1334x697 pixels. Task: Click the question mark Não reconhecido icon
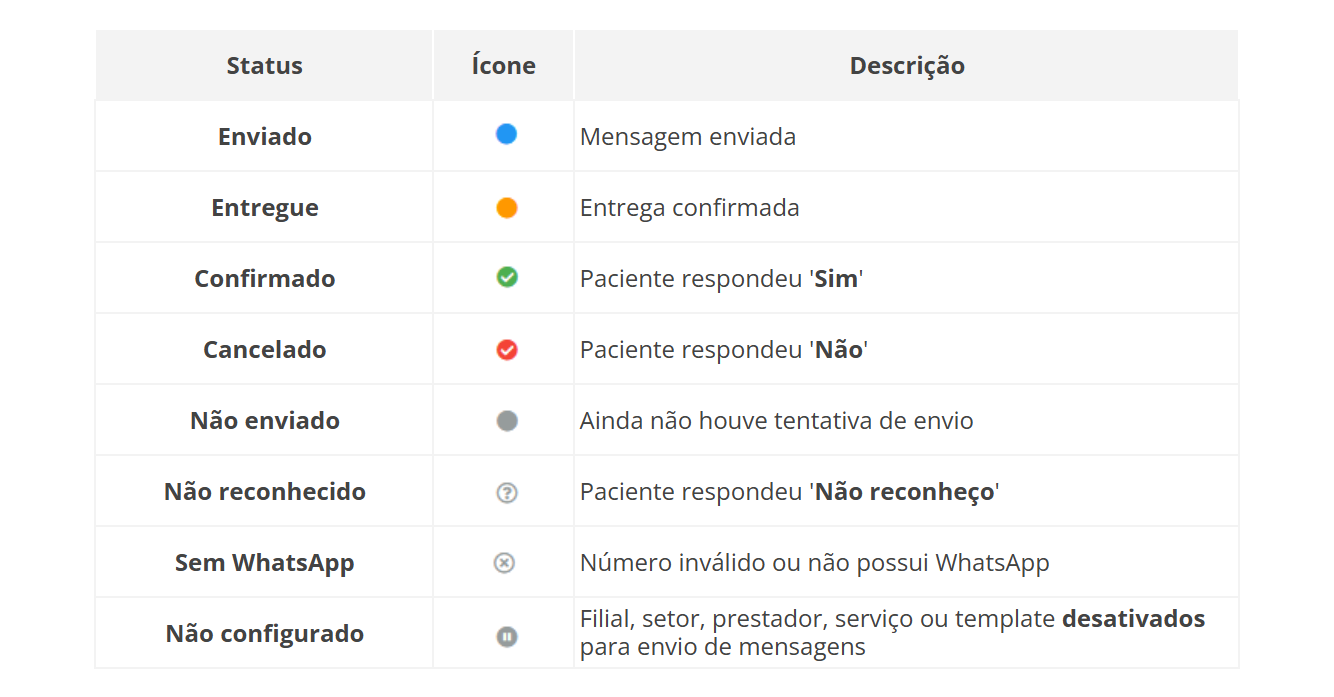pyautogui.click(x=507, y=492)
